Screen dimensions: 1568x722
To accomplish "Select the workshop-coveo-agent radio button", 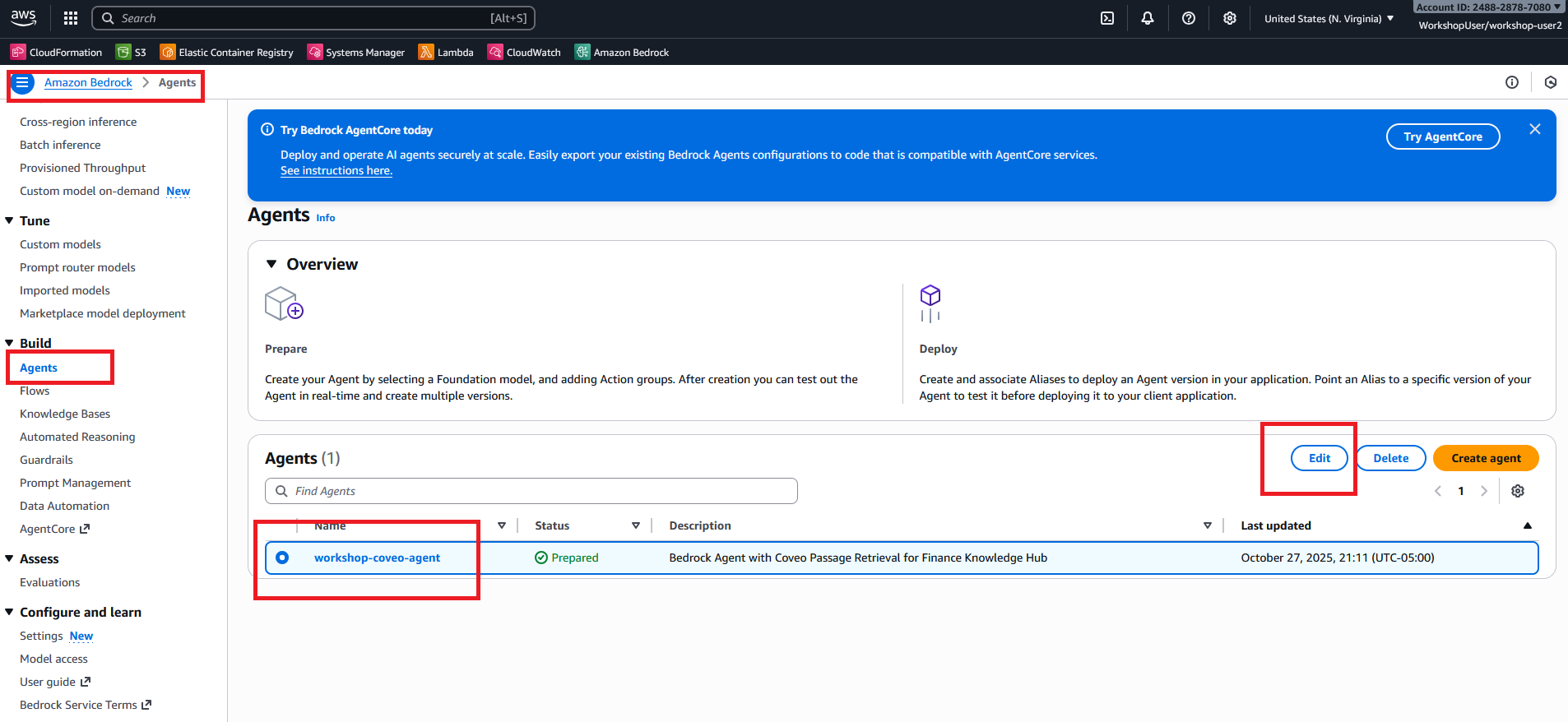I will (282, 558).
